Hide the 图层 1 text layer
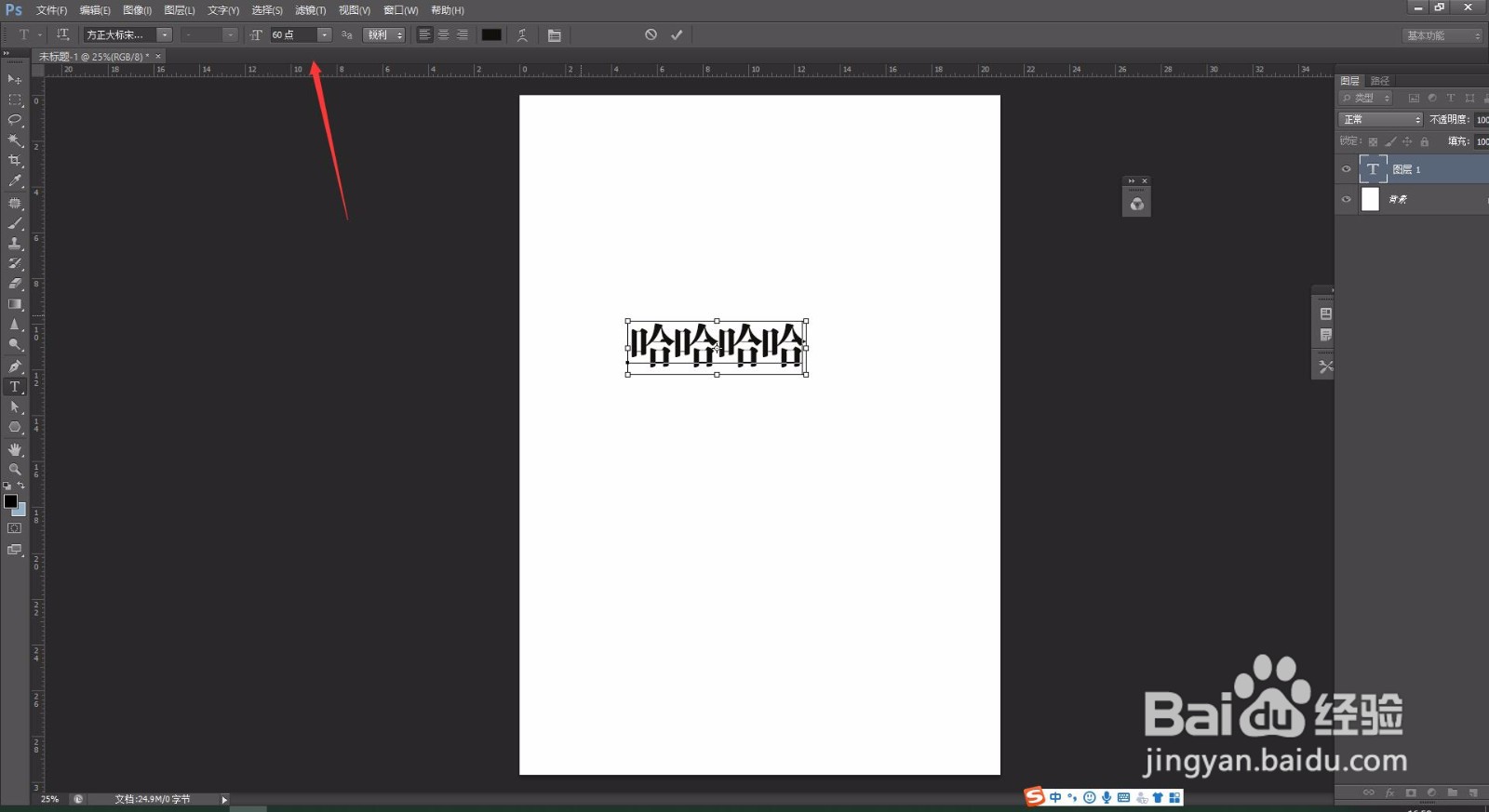The image size is (1489, 812). pyautogui.click(x=1346, y=169)
